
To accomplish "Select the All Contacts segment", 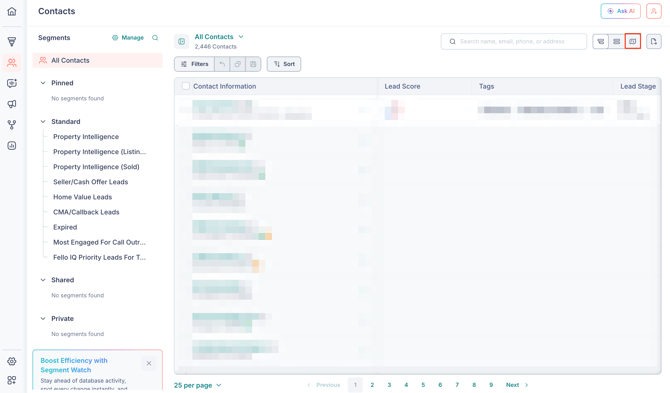I will coord(97,60).
